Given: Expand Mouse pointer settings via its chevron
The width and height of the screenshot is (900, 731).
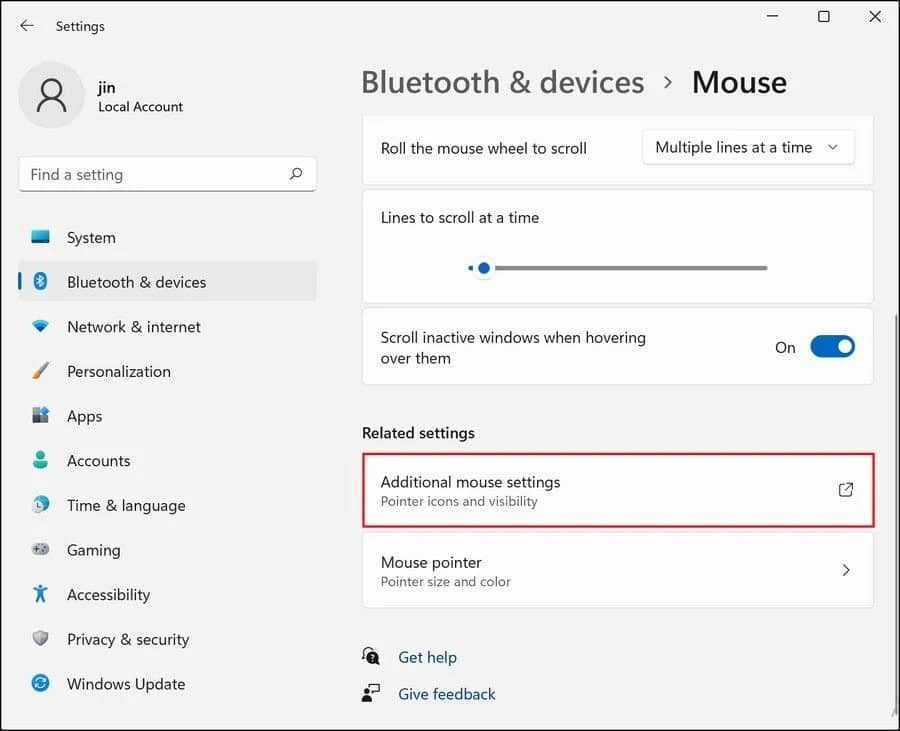Looking at the screenshot, I should 846,571.
